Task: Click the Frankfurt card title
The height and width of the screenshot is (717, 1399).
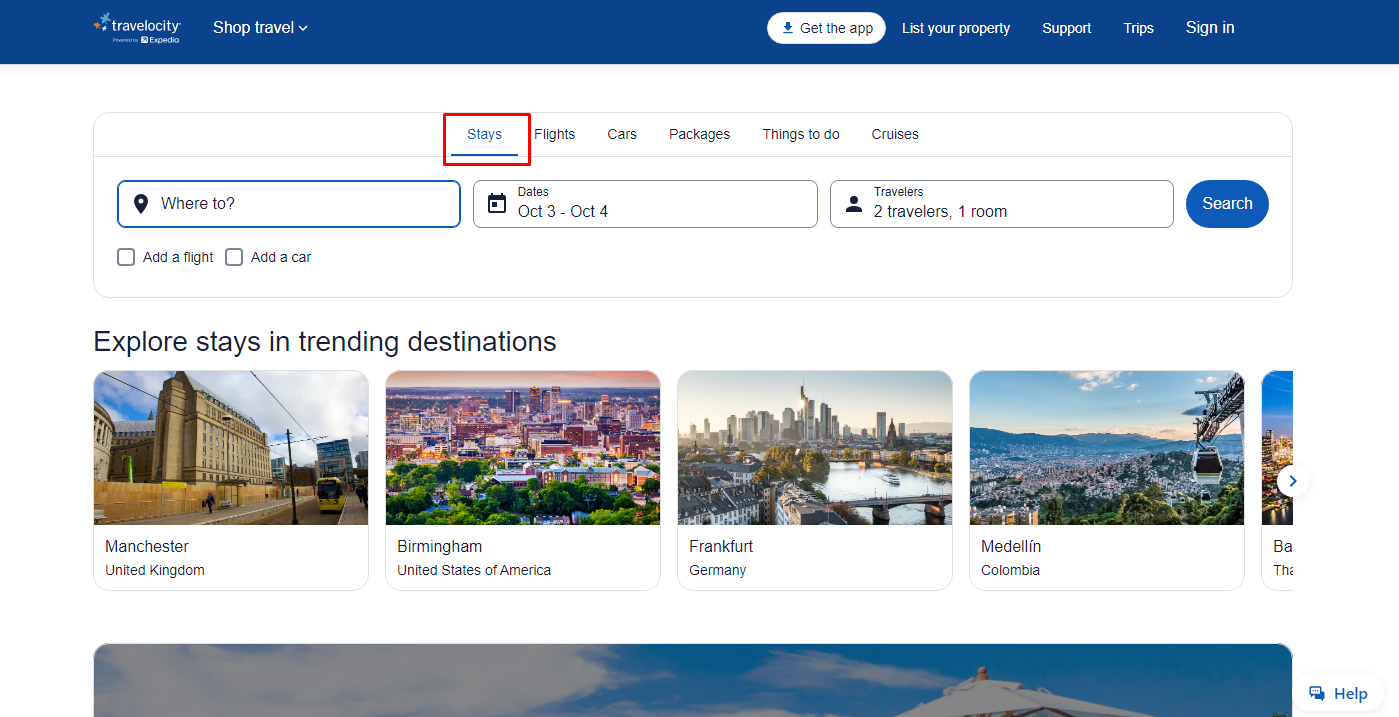Action: [721, 547]
